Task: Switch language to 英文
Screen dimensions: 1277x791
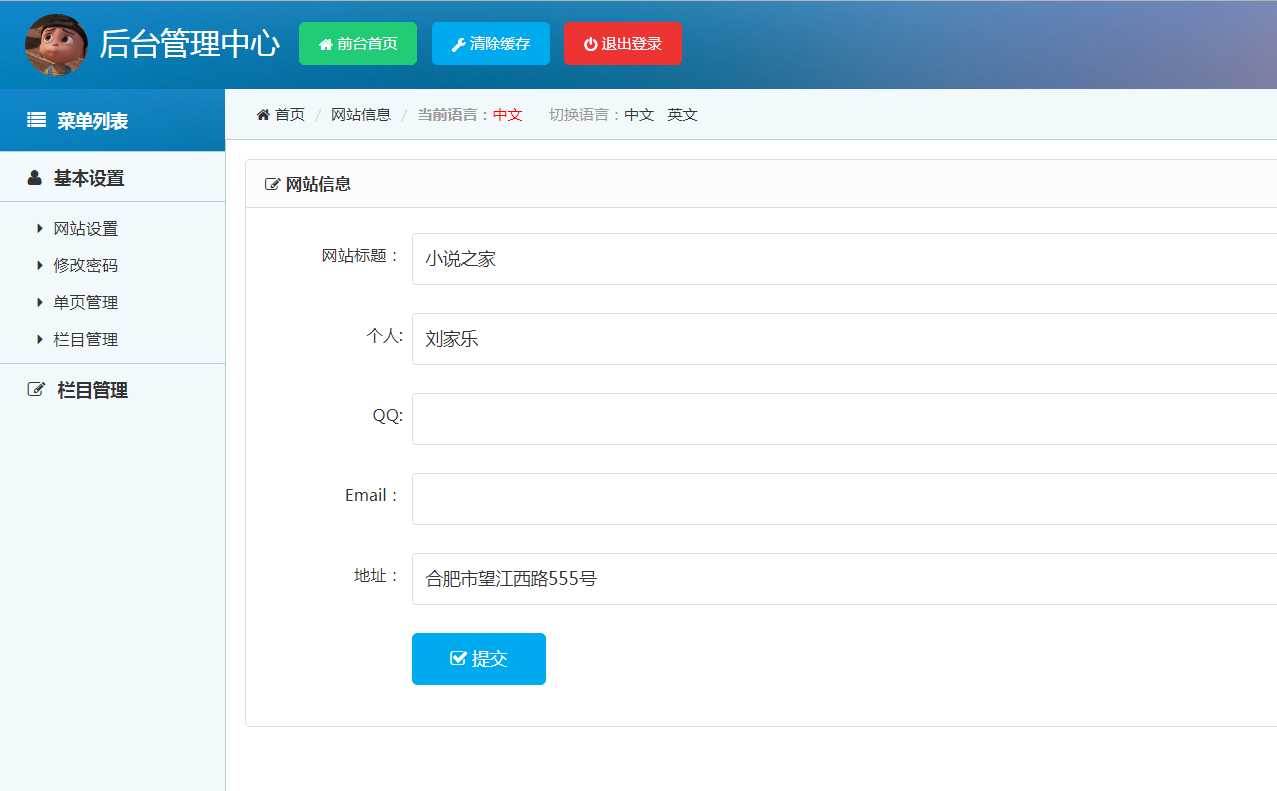Action: [x=682, y=115]
